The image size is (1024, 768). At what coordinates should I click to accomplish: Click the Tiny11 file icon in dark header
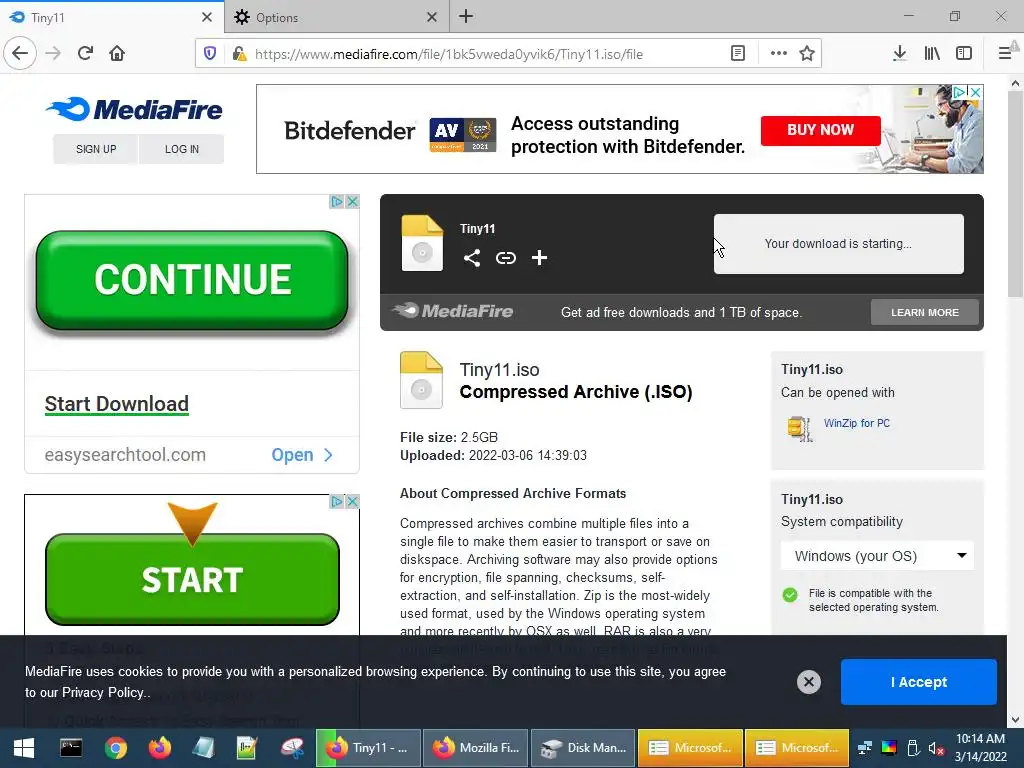coord(422,243)
